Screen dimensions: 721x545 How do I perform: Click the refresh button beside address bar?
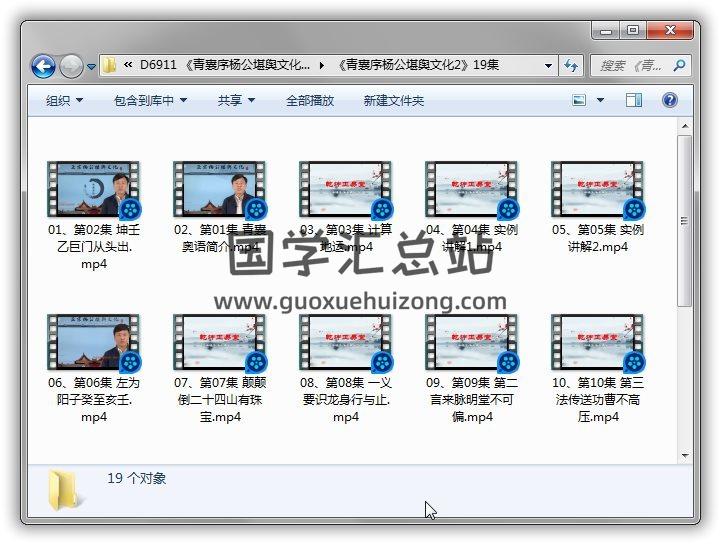tap(571, 66)
